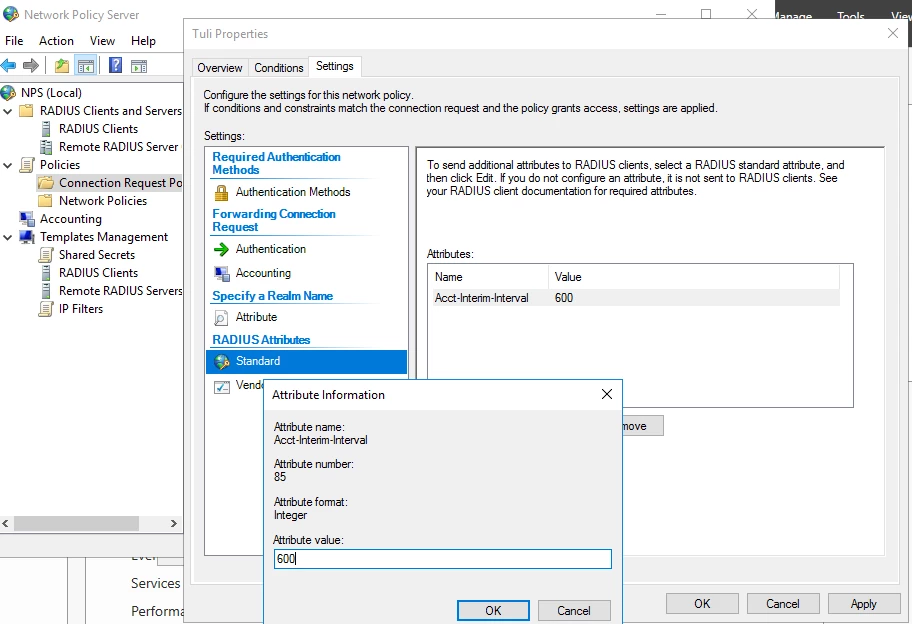Click RADIUS Clients server icon under RADIUS Clients and Servers
The image size is (912, 624).
(x=47, y=129)
